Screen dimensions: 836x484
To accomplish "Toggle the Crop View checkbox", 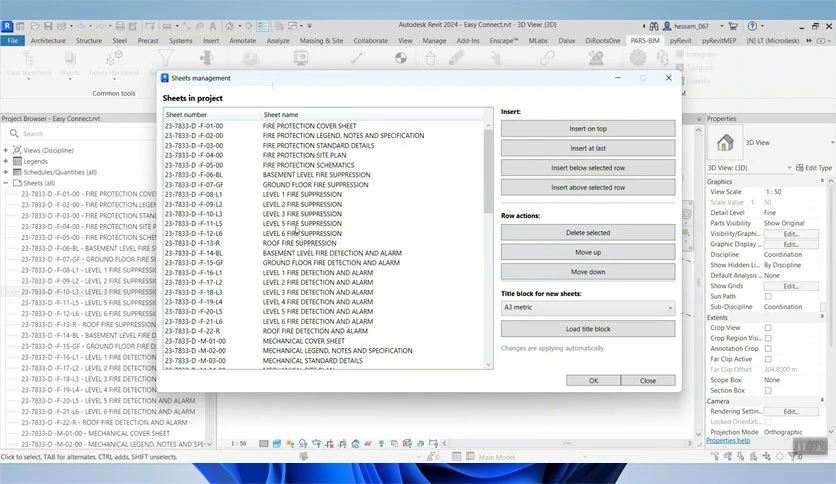I will coord(768,328).
